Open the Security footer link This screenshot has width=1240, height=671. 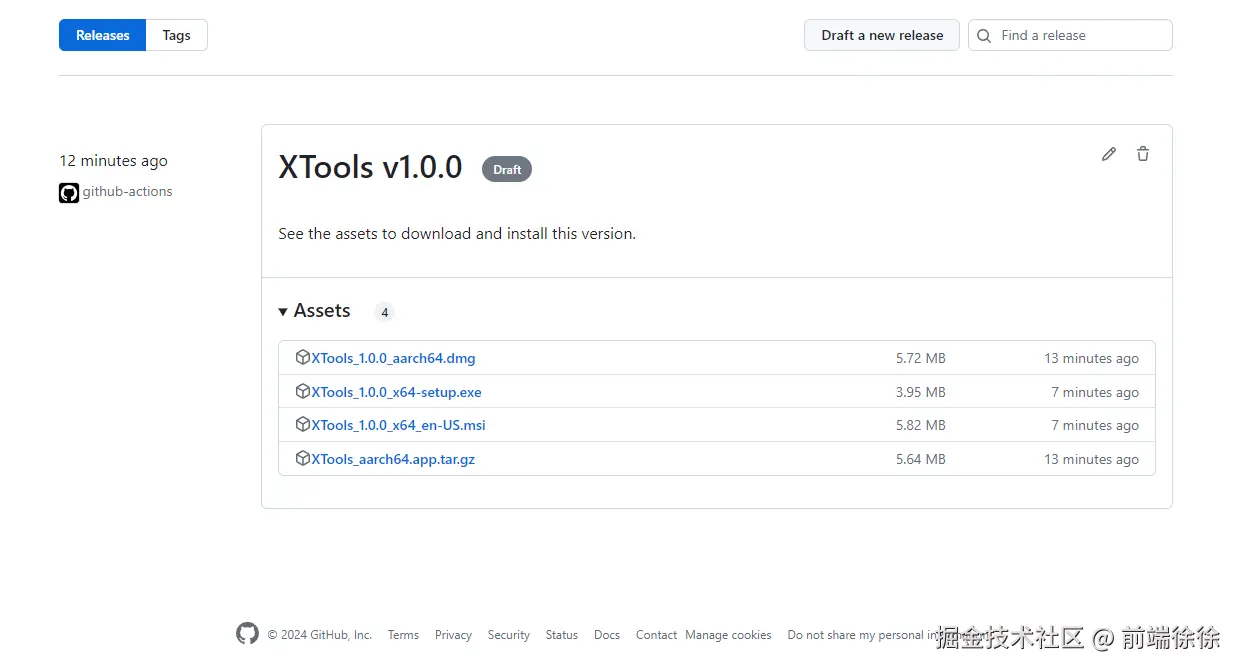pyautogui.click(x=509, y=635)
